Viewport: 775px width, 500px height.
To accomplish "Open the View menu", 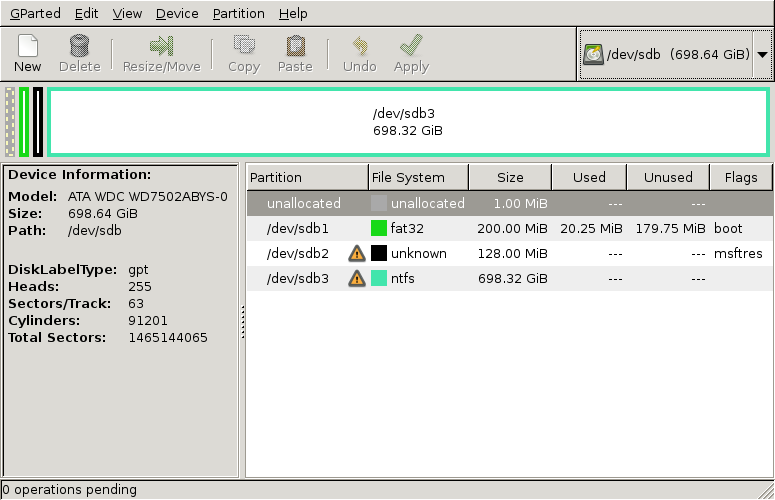I will (127, 13).
